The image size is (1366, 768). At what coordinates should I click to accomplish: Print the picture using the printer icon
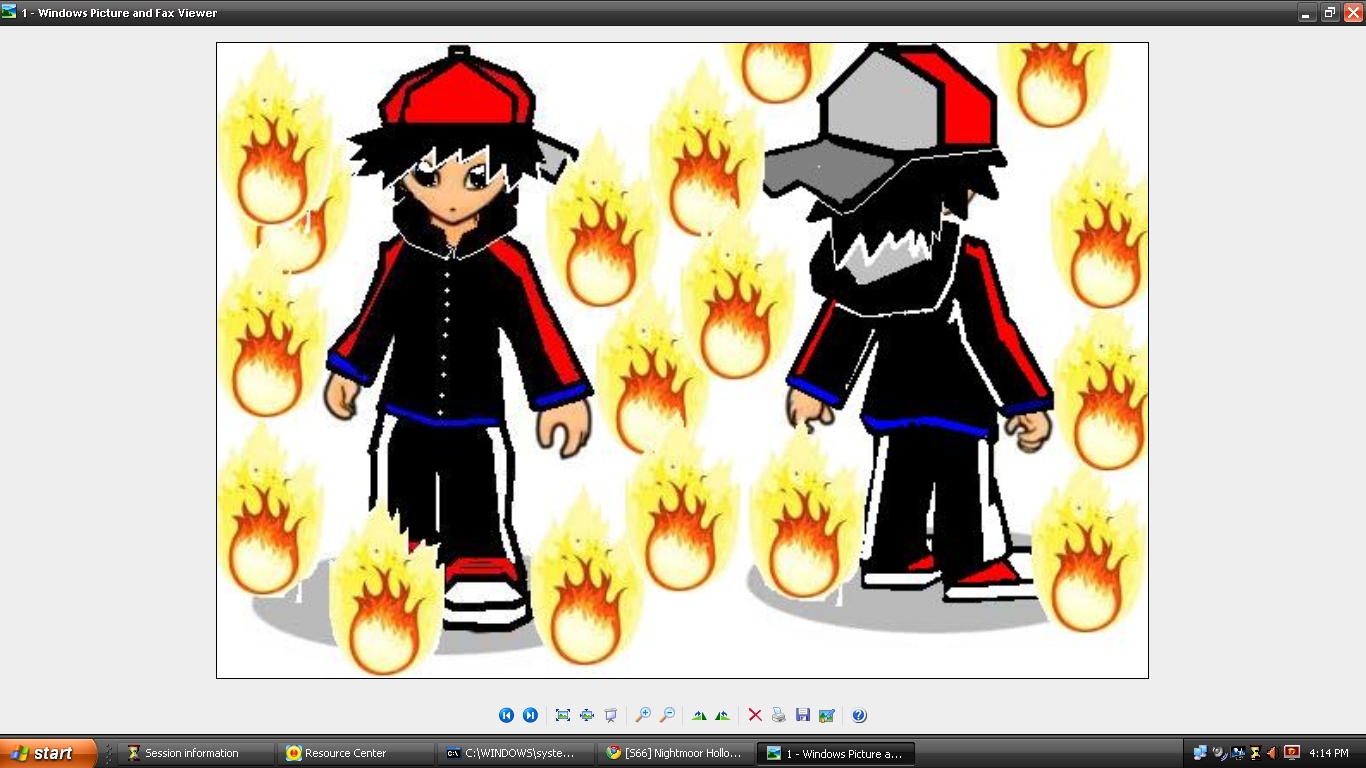[x=779, y=715]
